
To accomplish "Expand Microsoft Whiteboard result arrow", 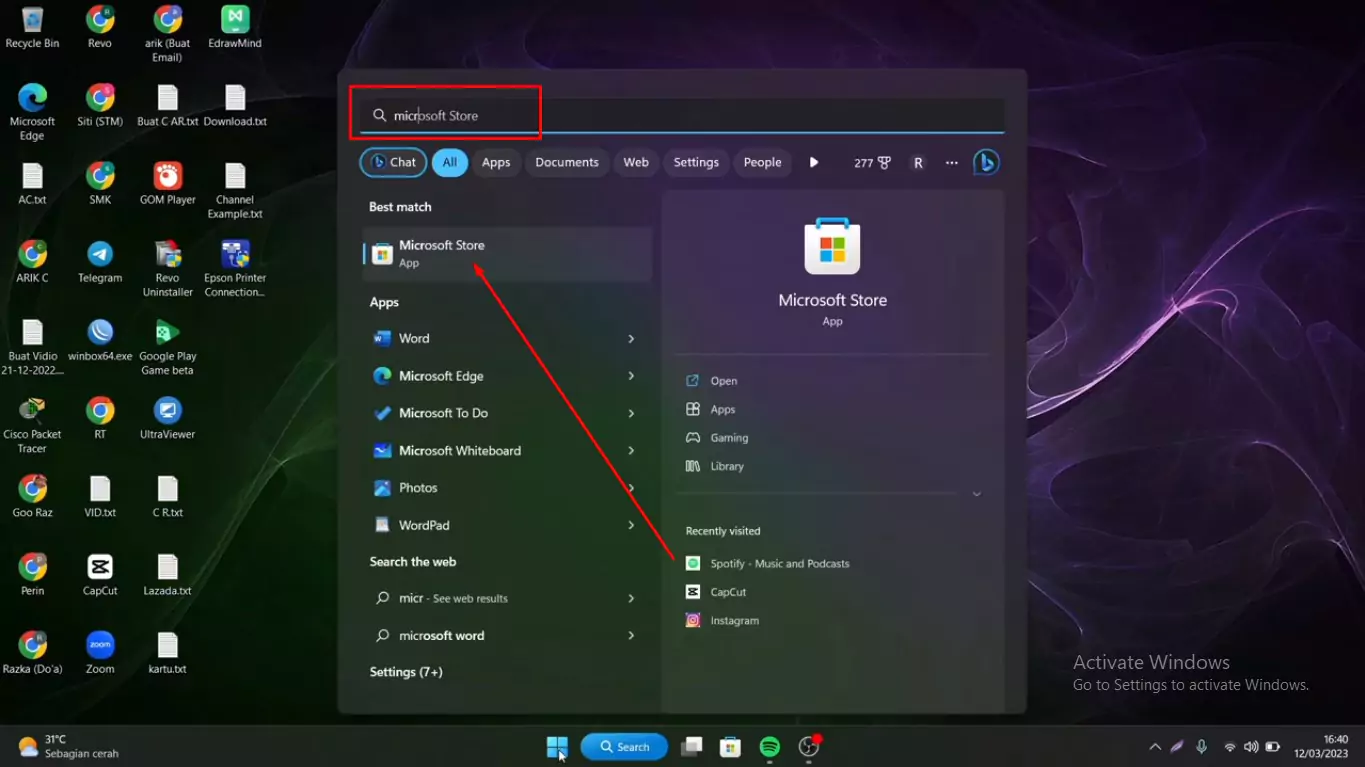I will [x=631, y=451].
